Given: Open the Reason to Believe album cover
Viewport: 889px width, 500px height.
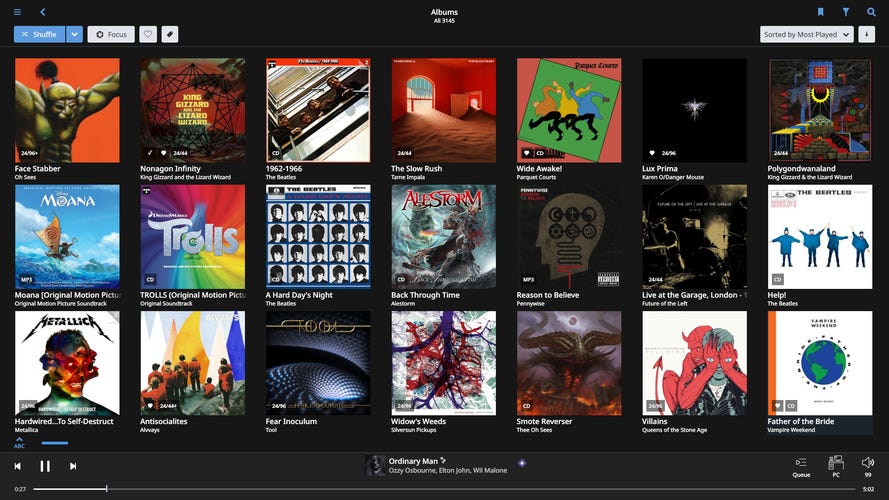Looking at the screenshot, I should 569,237.
